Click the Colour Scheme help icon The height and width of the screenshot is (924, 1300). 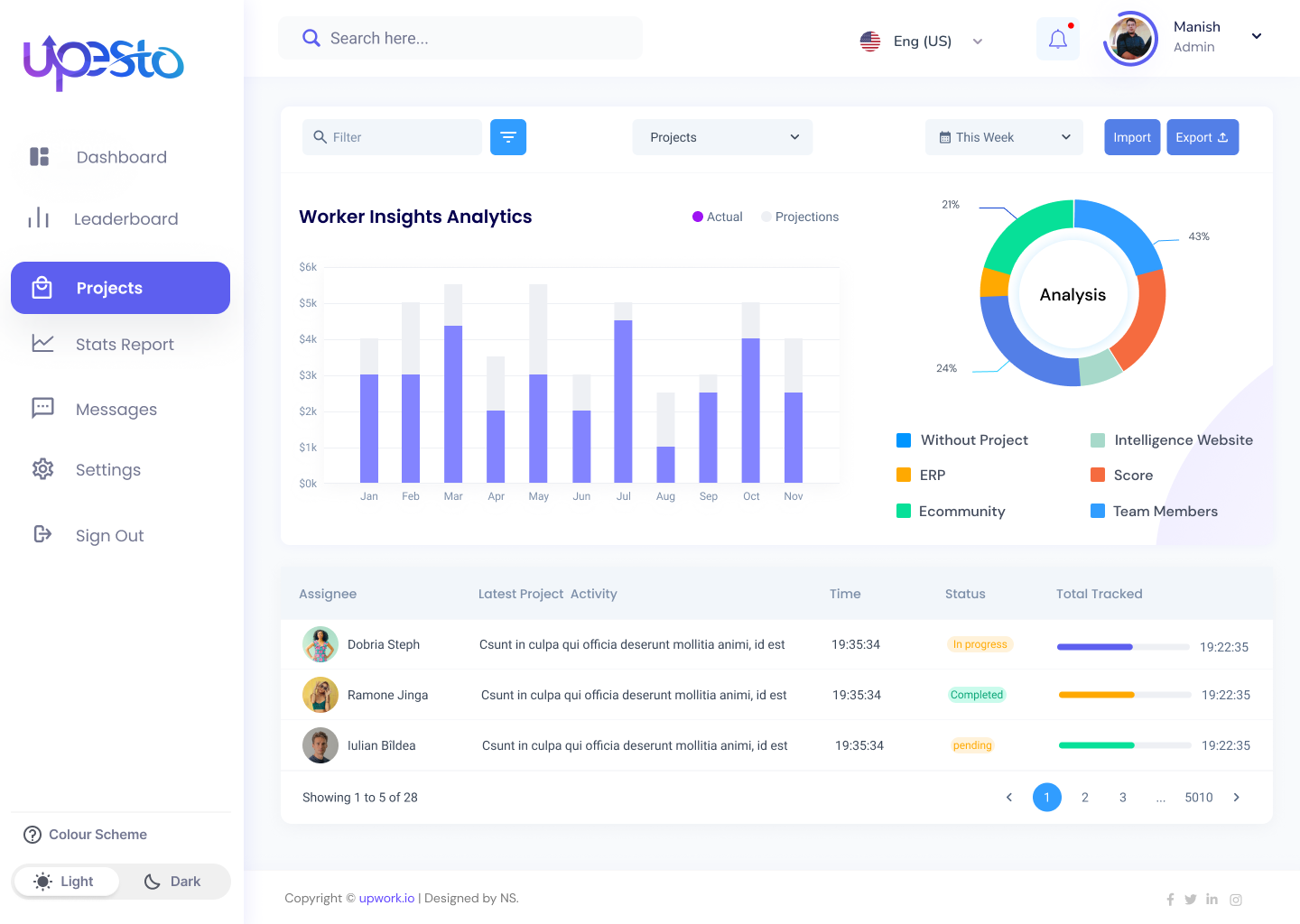tap(32, 835)
